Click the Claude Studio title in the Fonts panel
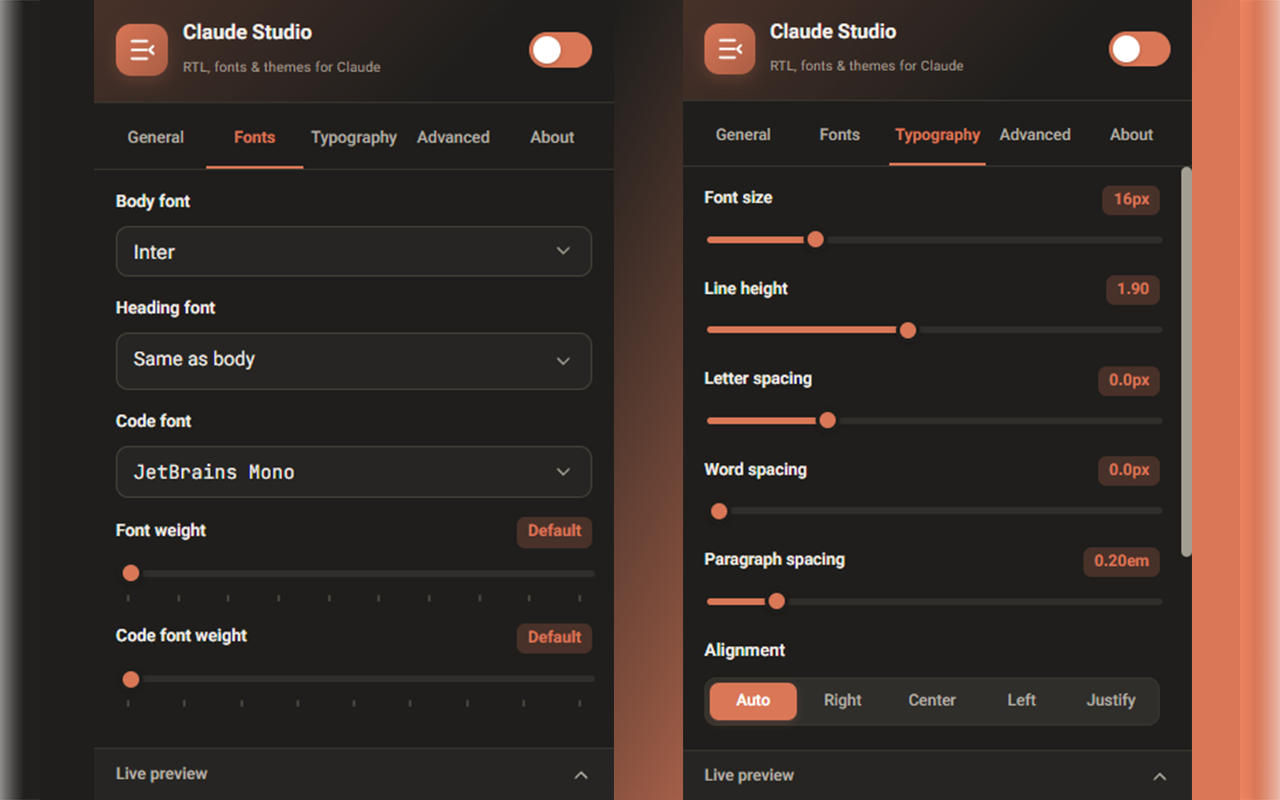1280x800 pixels. pos(247,32)
